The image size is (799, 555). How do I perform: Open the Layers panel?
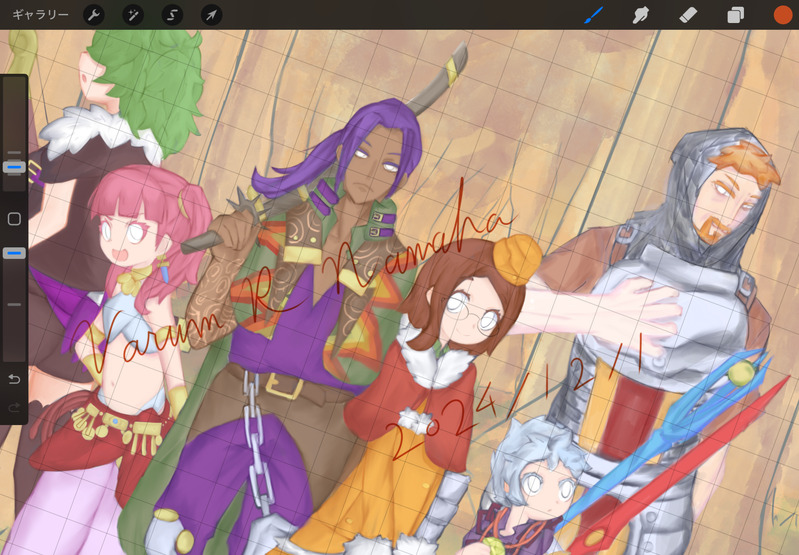pos(735,15)
